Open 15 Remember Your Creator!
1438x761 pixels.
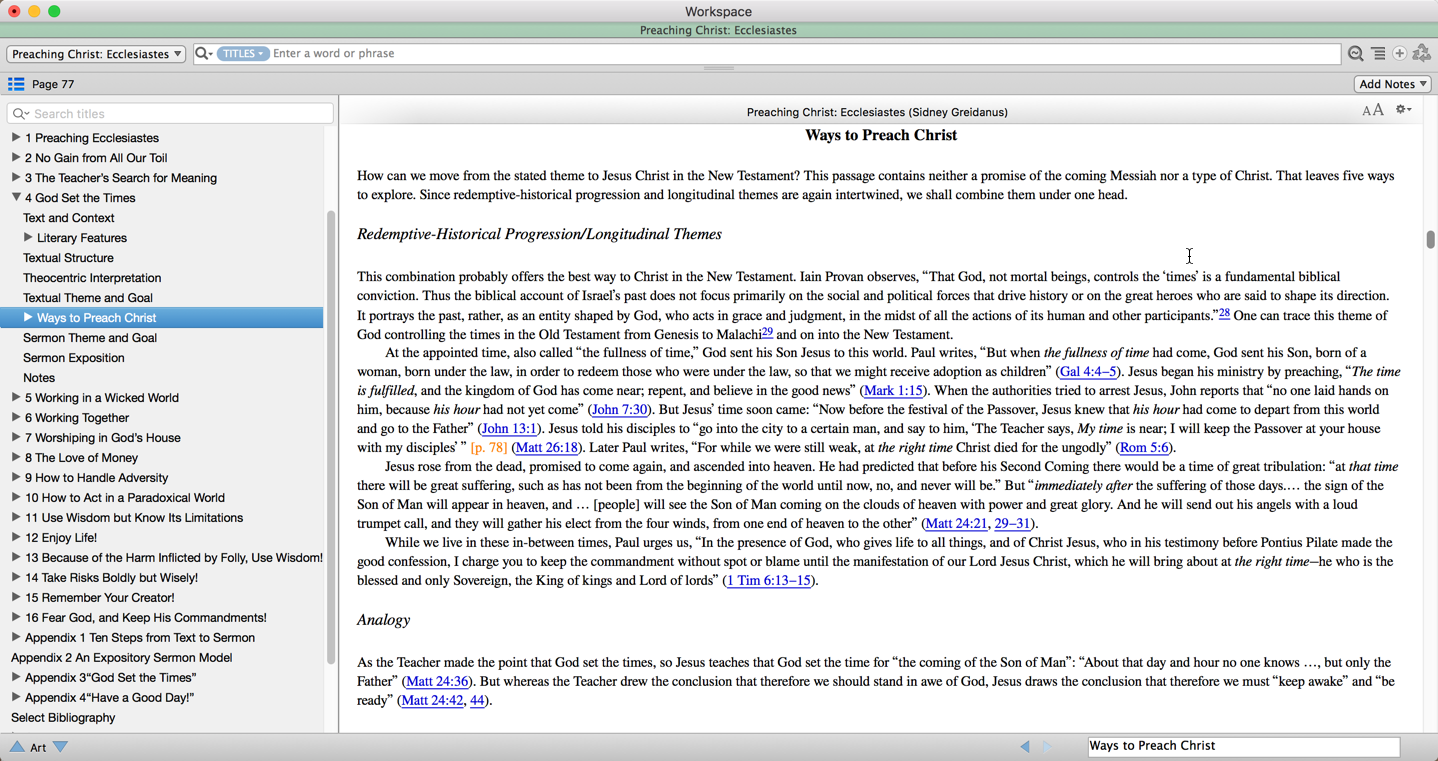pos(100,598)
